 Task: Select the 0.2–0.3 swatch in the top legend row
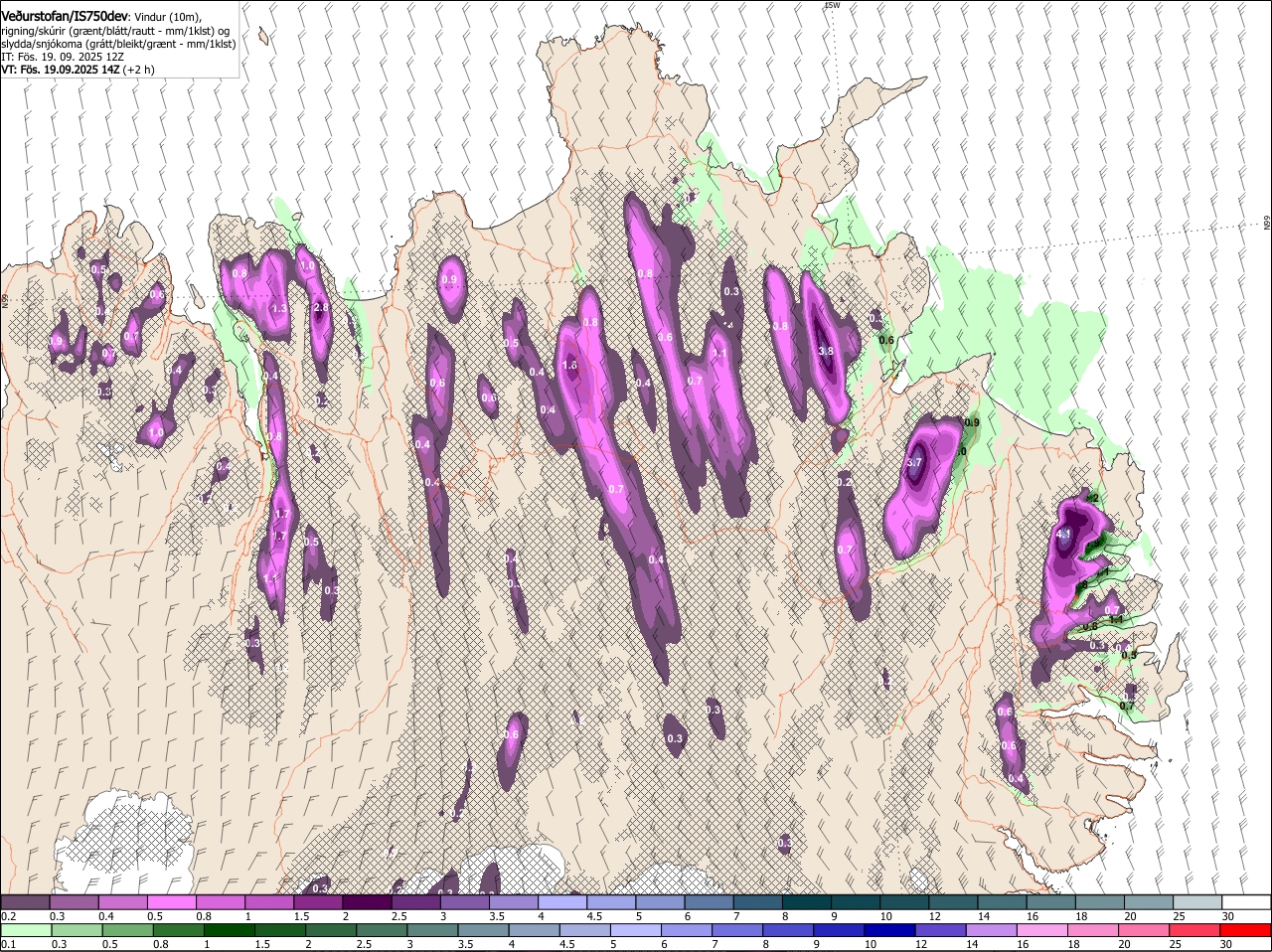point(25,902)
